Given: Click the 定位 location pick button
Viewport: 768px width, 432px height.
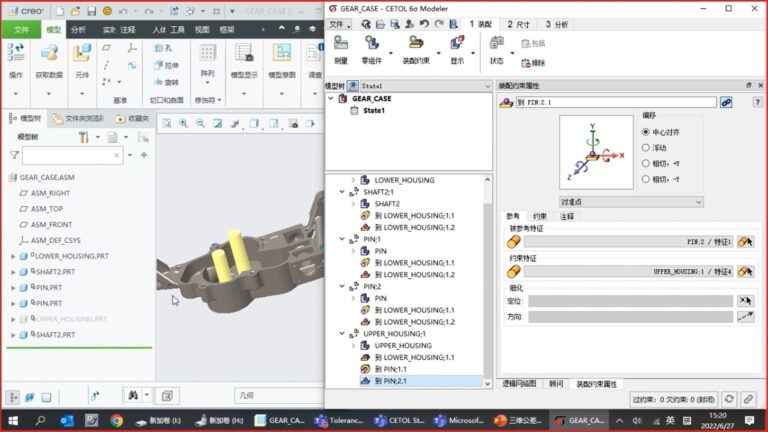Looking at the screenshot, I should (x=745, y=301).
